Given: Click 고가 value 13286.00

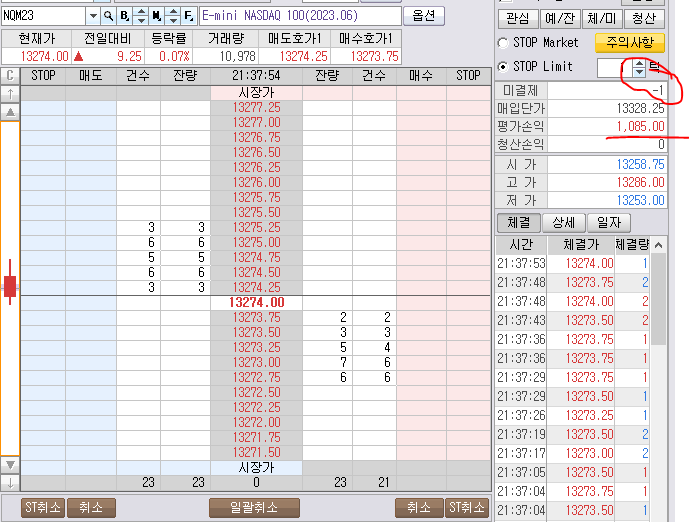Looking at the screenshot, I should [607, 182].
